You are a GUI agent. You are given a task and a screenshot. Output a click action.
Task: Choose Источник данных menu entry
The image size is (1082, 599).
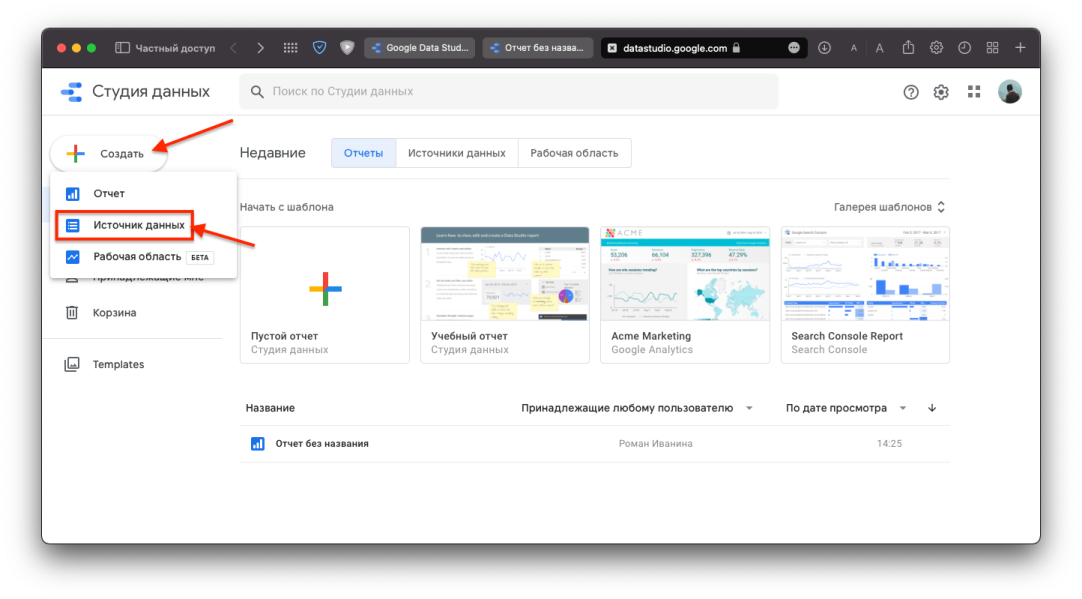click(x=124, y=225)
